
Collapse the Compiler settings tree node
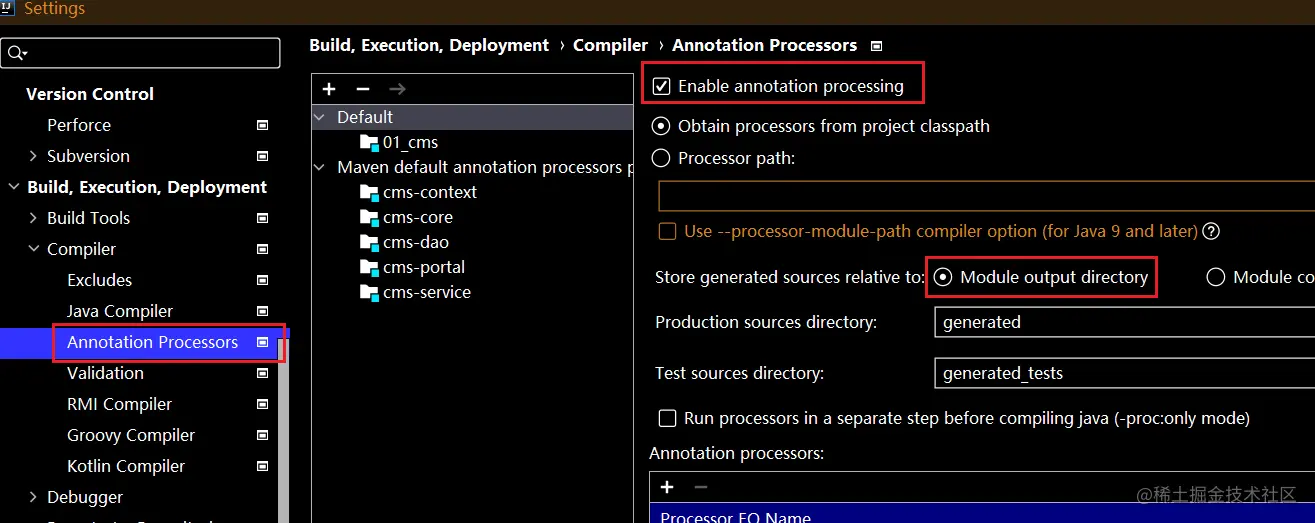pos(33,249)
